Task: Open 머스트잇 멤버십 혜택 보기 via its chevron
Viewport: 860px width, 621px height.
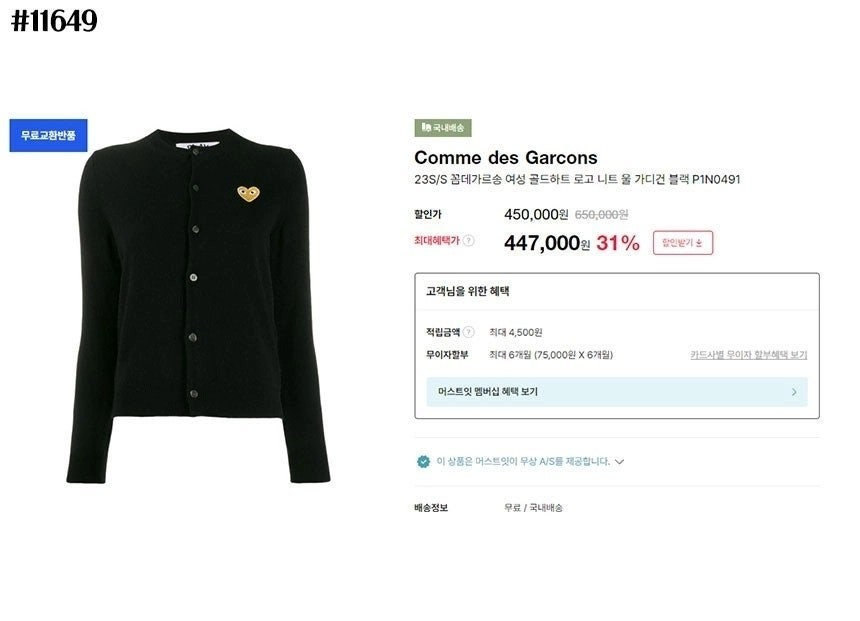Action: [793, 391]
